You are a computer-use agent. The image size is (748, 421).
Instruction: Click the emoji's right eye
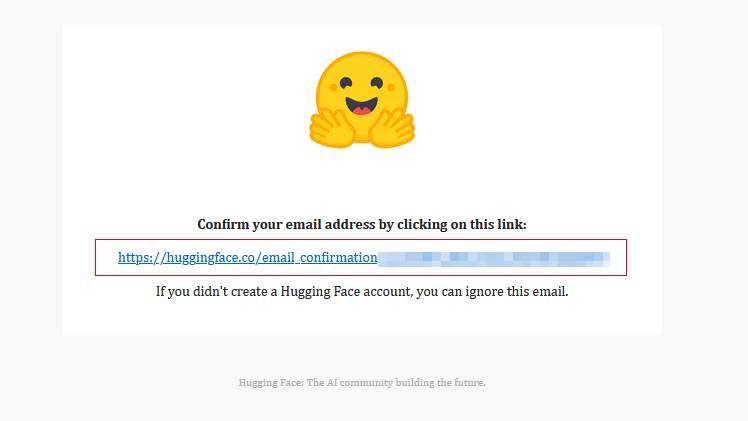377,83
